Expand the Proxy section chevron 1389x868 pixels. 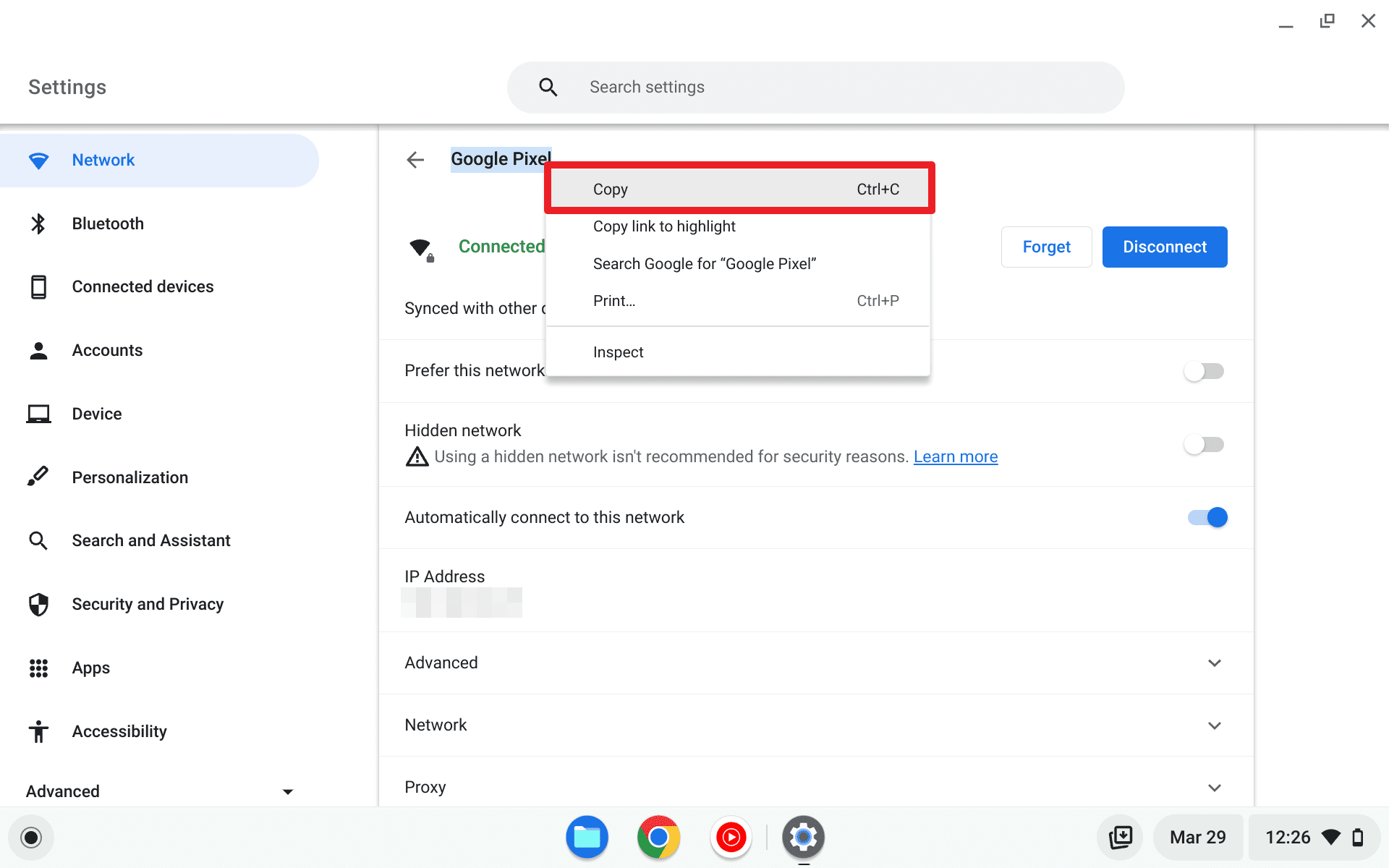pos(1215,788)
